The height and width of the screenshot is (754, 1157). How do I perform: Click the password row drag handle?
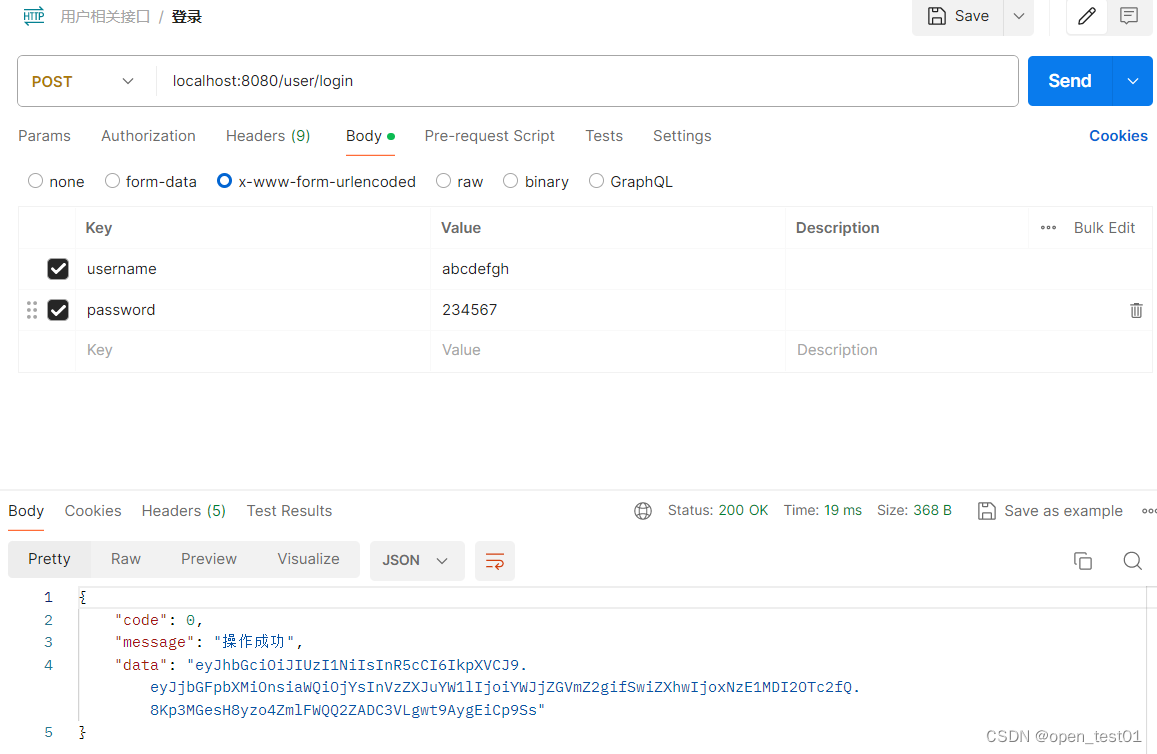coord(32,310)
